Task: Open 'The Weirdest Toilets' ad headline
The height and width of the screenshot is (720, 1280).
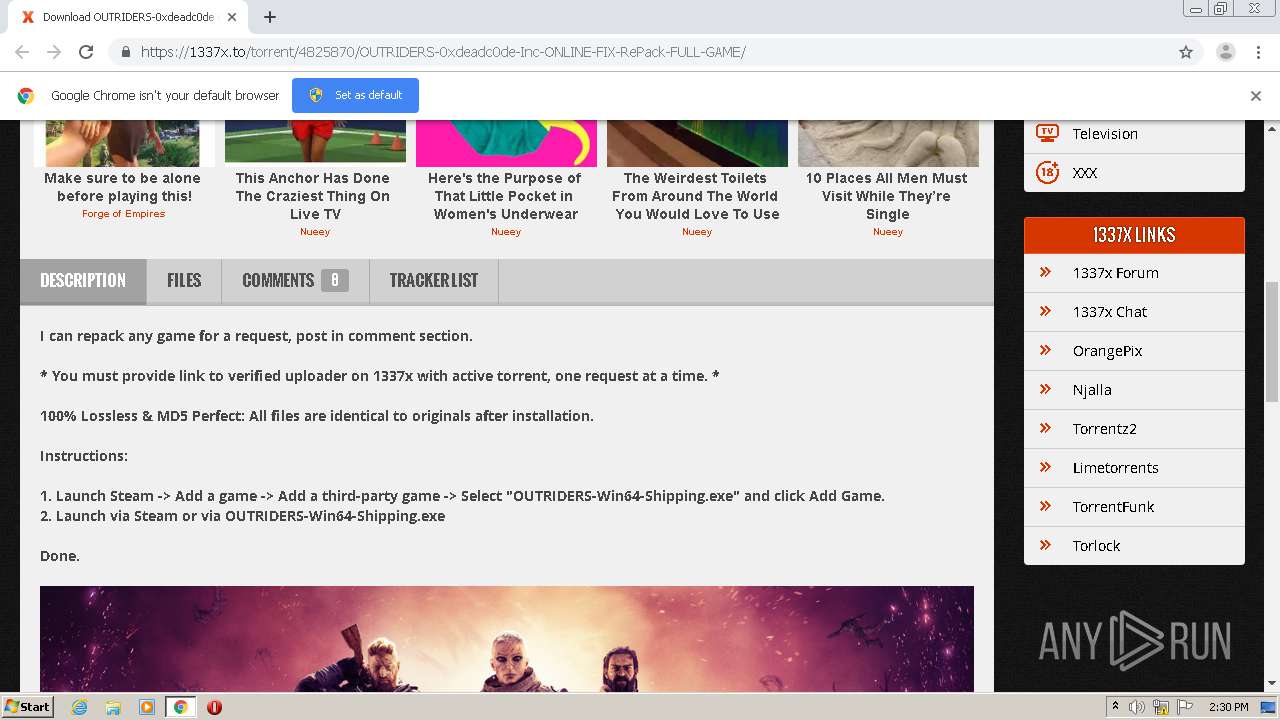Action: click(696, 196)
